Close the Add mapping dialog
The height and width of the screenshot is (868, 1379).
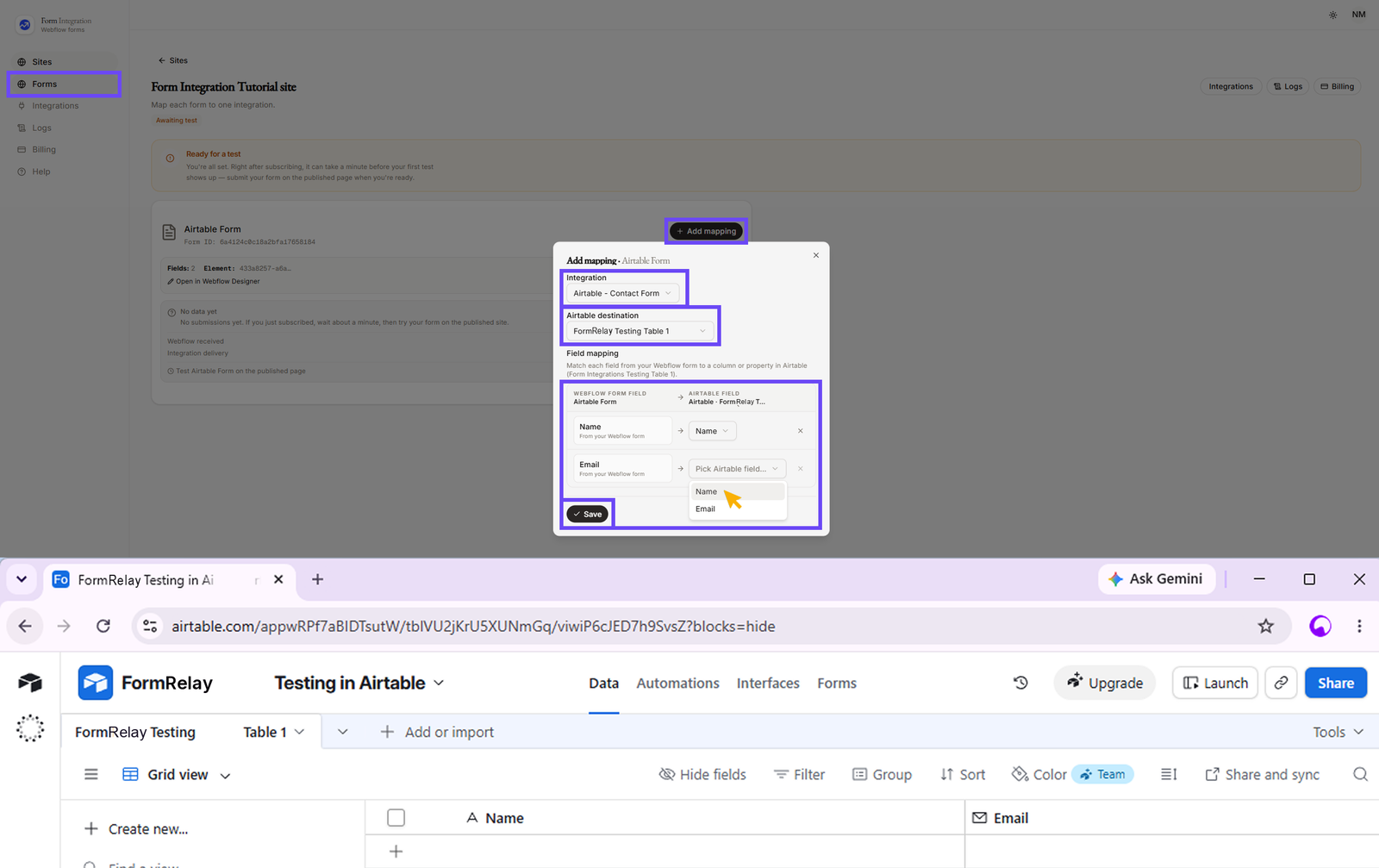[816, 255]
